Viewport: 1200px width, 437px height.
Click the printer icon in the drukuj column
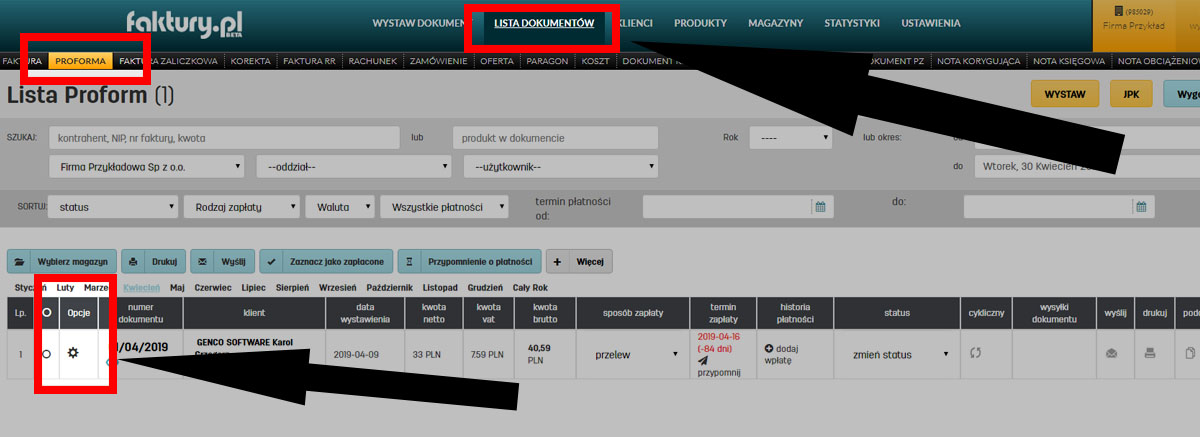coord(1150,354)
